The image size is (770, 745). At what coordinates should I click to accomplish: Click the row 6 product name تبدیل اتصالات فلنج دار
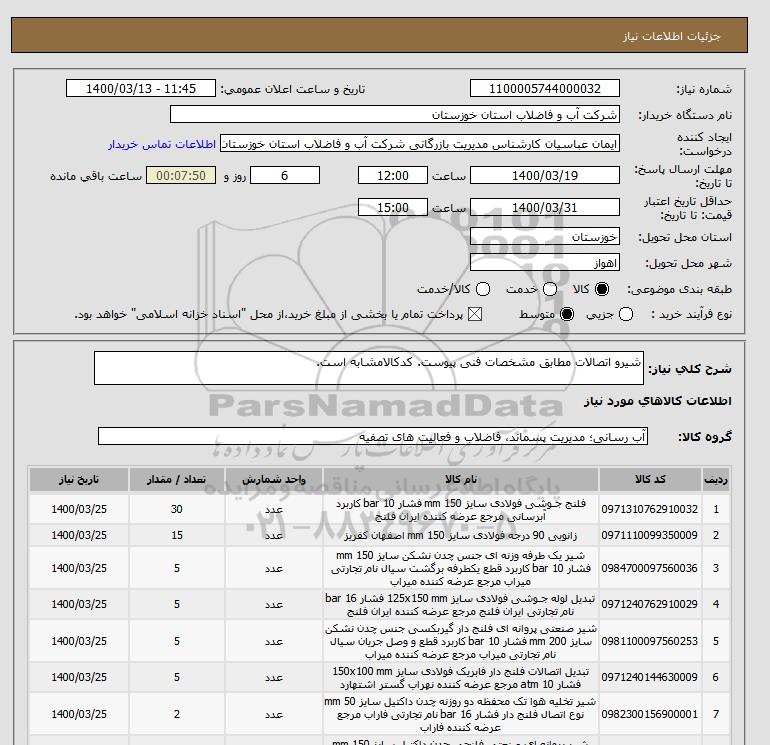coord(461,678)
